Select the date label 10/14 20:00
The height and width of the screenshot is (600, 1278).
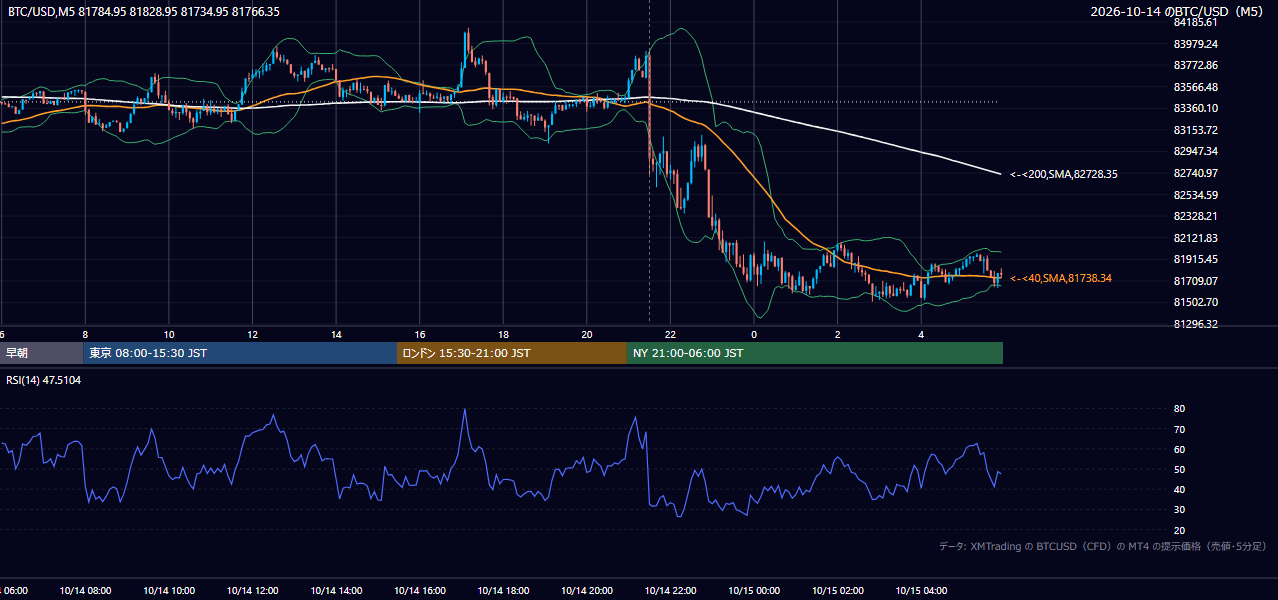click(587, 590)
